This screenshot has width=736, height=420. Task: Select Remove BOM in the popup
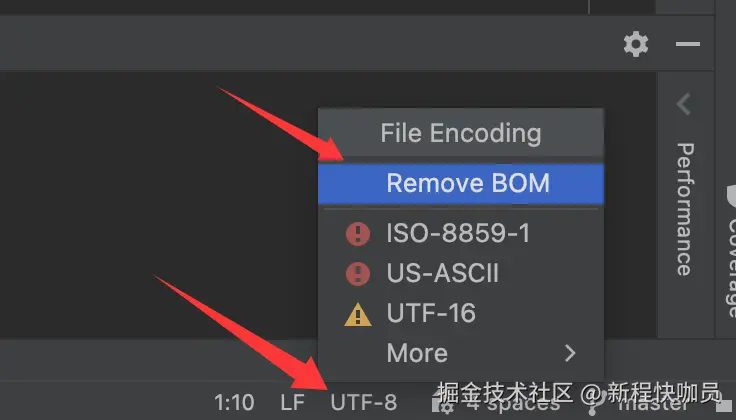(x=461, y=183)
